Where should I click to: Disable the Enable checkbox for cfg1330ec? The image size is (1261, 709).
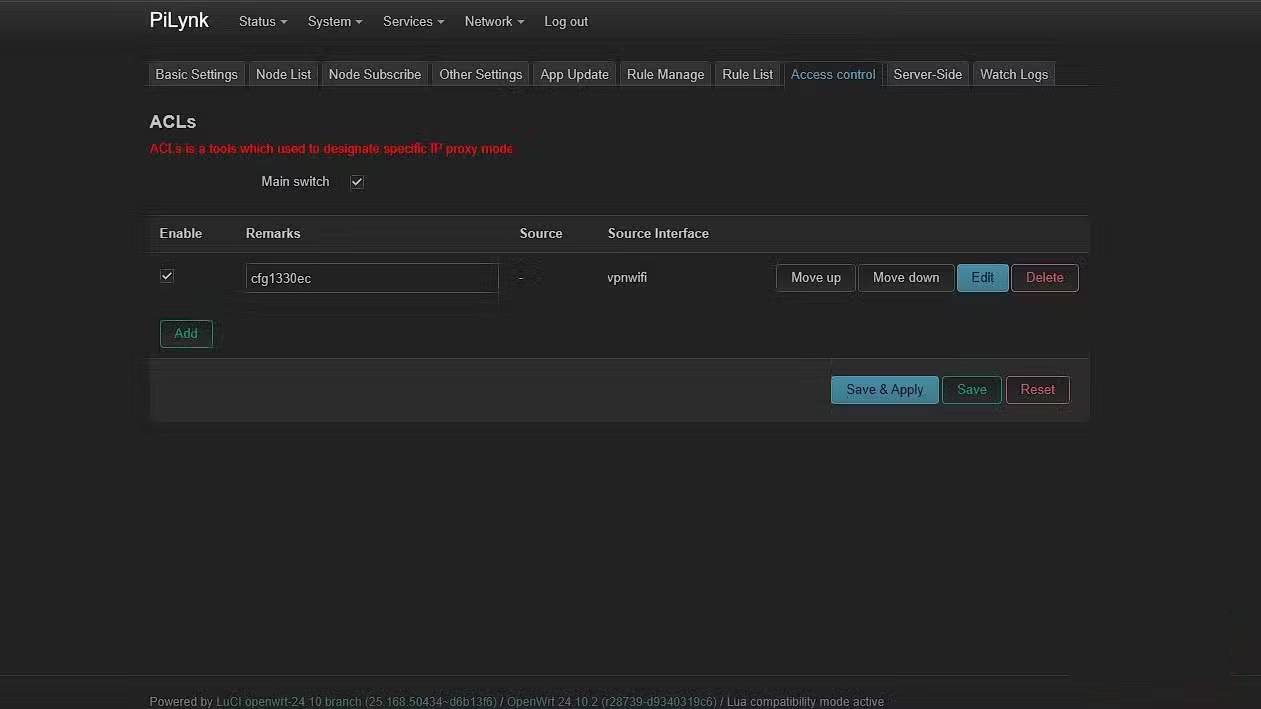[x=167, y=276]
